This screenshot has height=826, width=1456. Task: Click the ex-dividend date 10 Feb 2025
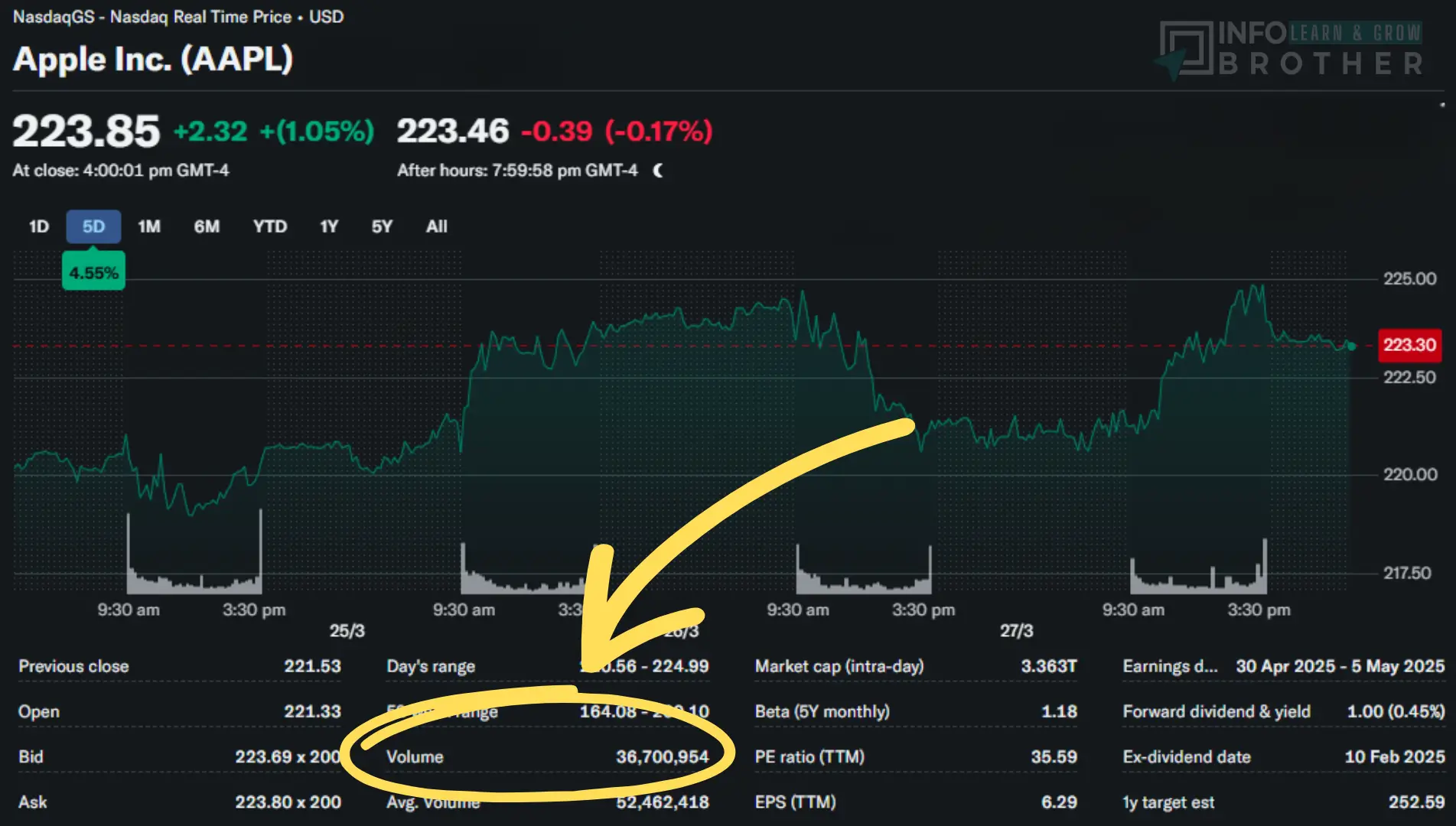1395,756
